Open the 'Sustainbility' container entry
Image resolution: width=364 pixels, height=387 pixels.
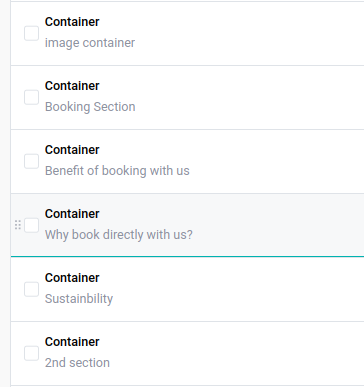pos(79,299)
